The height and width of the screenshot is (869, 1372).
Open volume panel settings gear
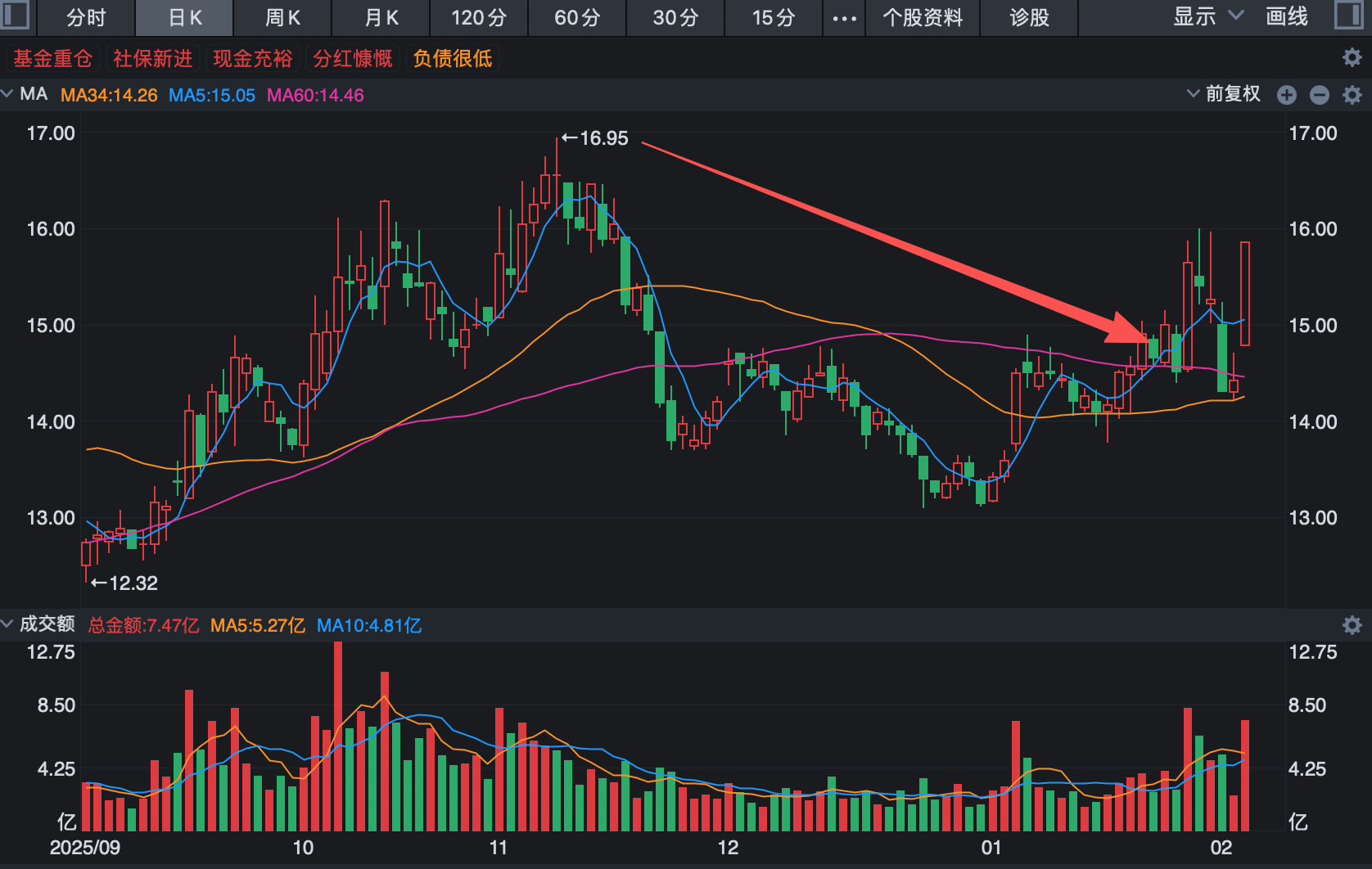pyautogui.click(x=1352, y=625)
